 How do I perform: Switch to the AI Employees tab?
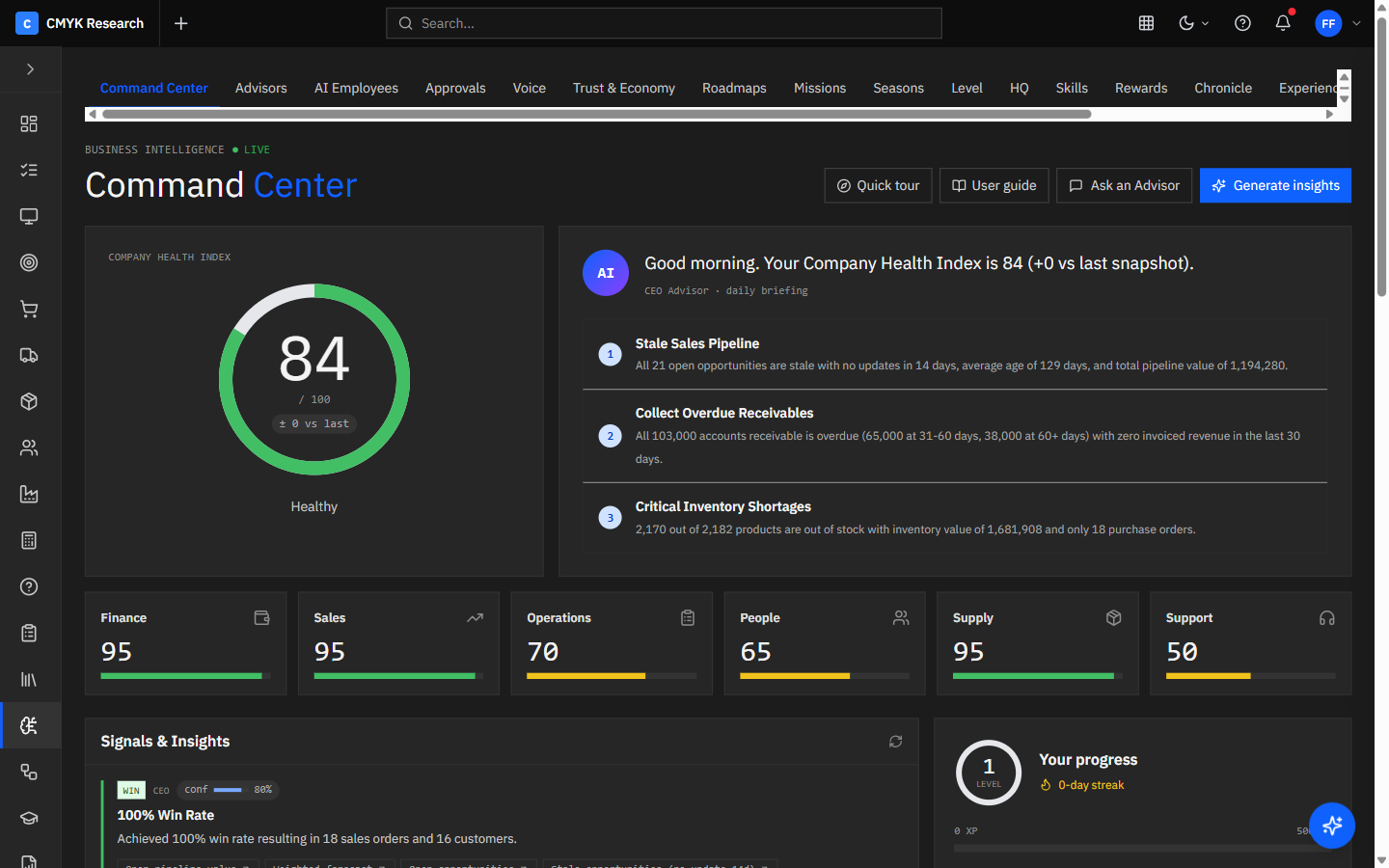tap(356, 88)
